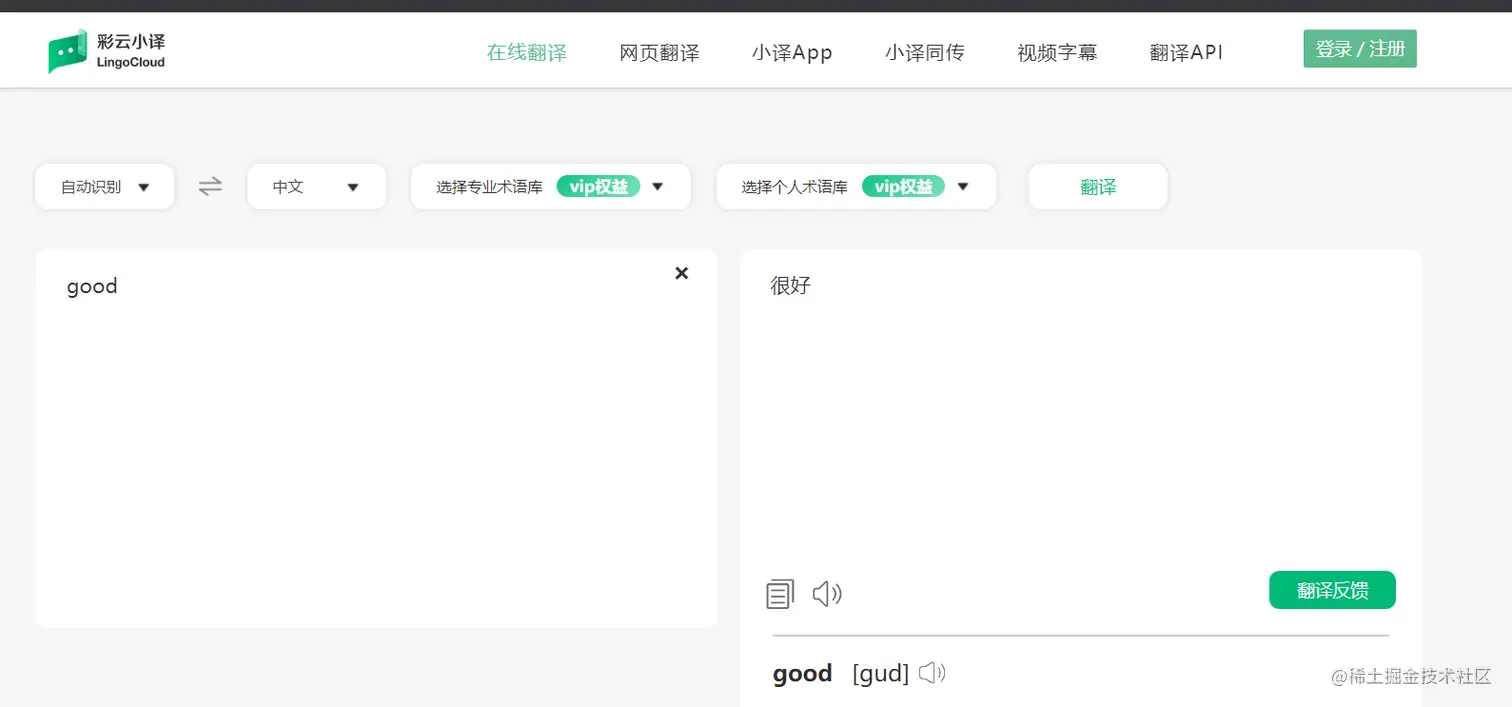Click the vip权益 badge beside 专业术语库
This screenshot has height=707, width=1512.
598,186
